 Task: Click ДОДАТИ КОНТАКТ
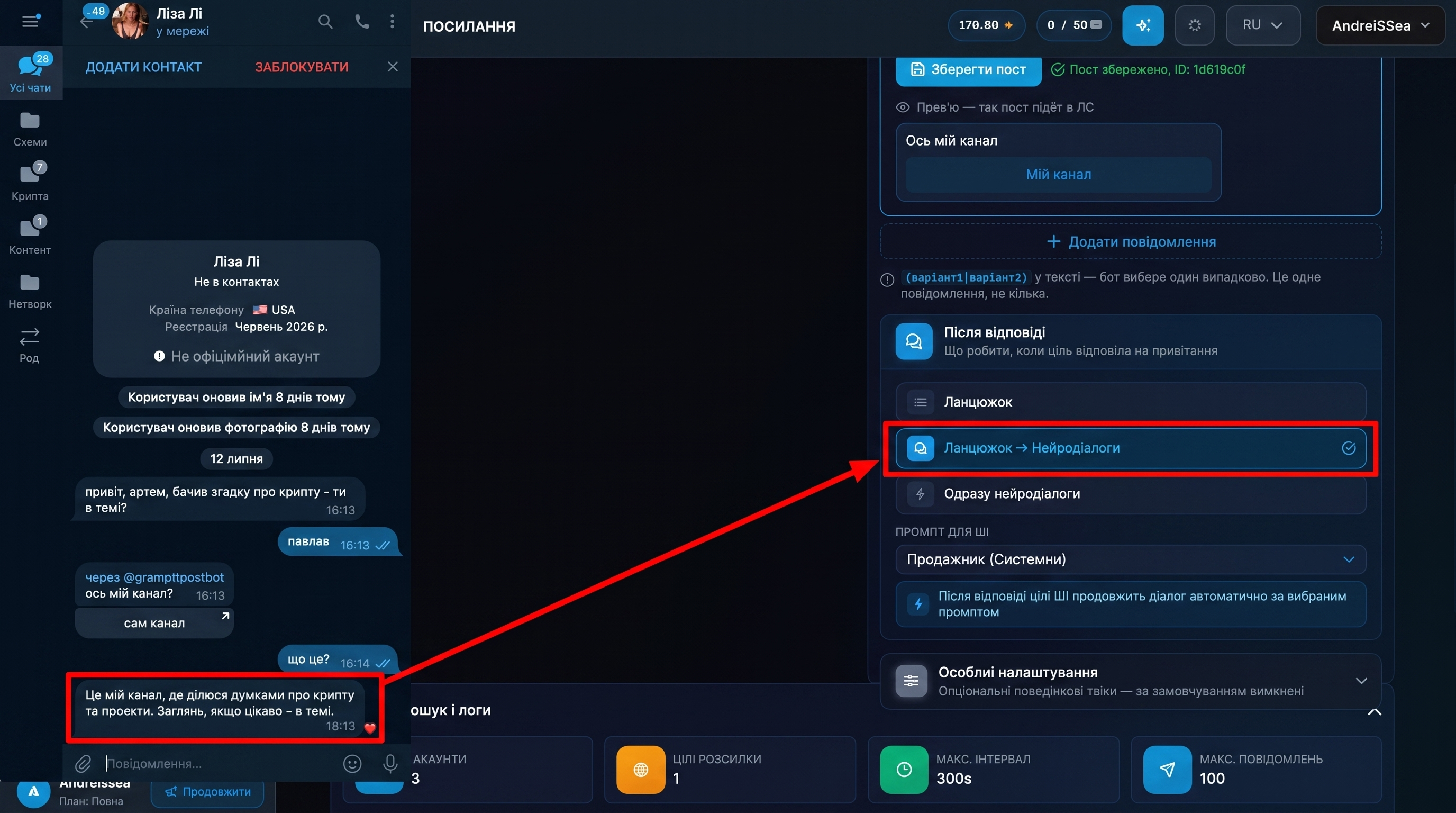tap(143, 67)
